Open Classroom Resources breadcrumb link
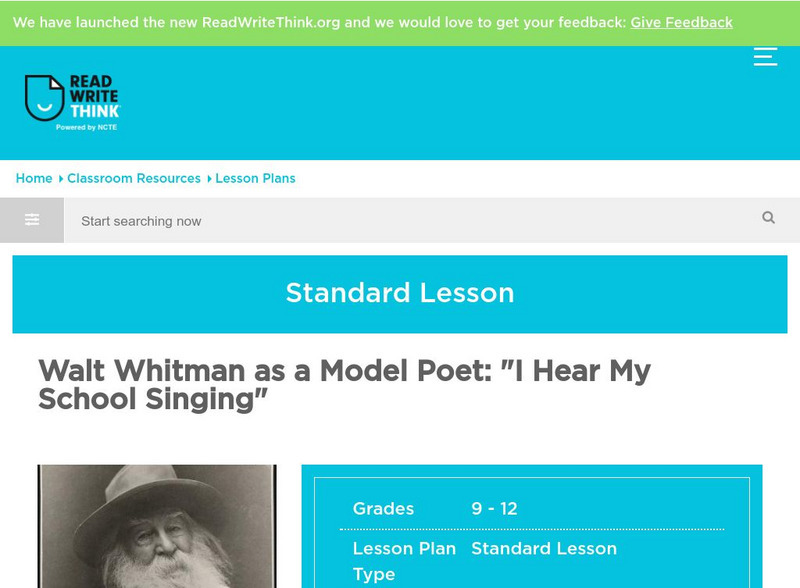Screen dimensions: 800x588 click(x=134, y=178)
